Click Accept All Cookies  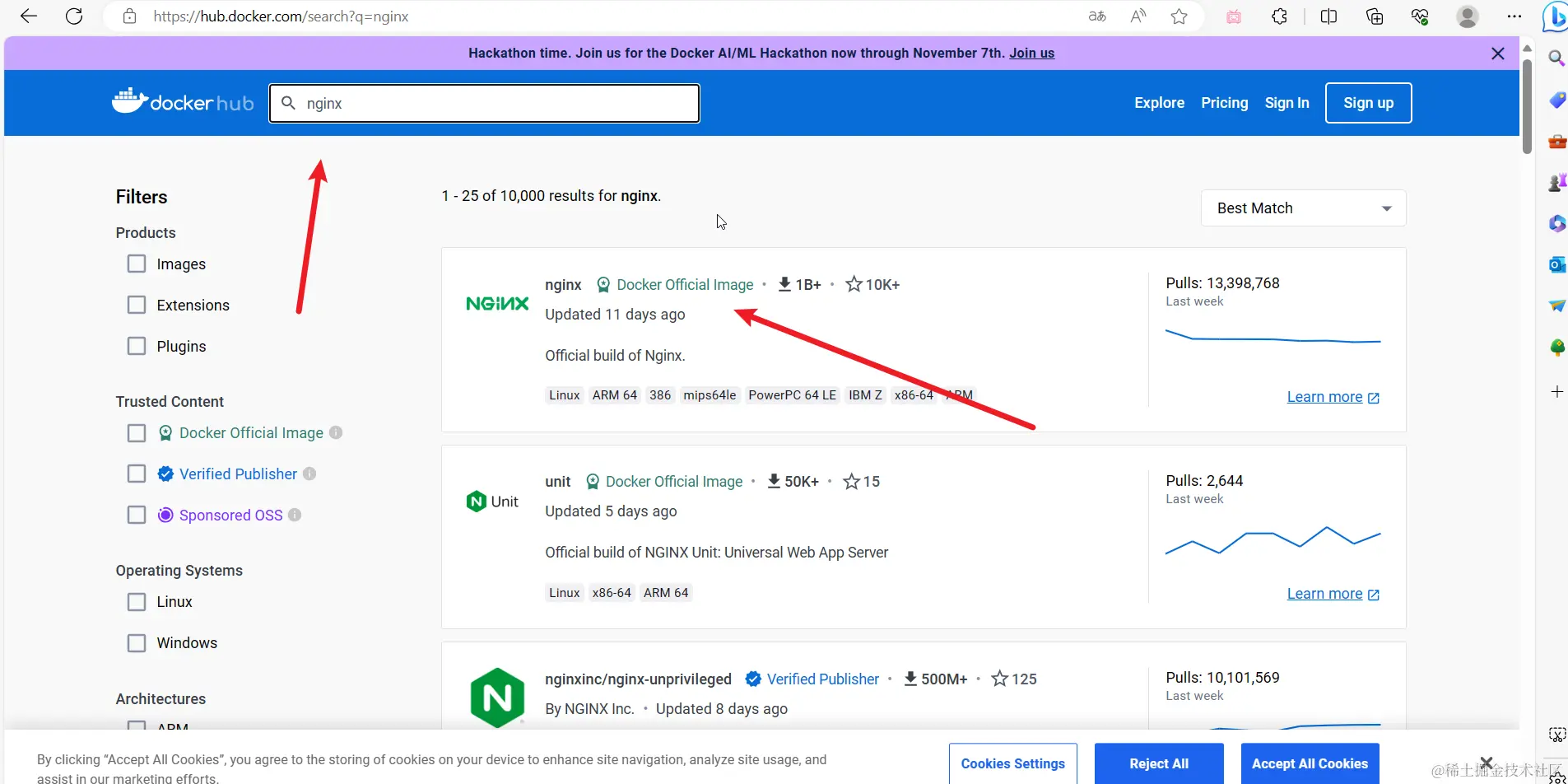tap(1309, 763)
